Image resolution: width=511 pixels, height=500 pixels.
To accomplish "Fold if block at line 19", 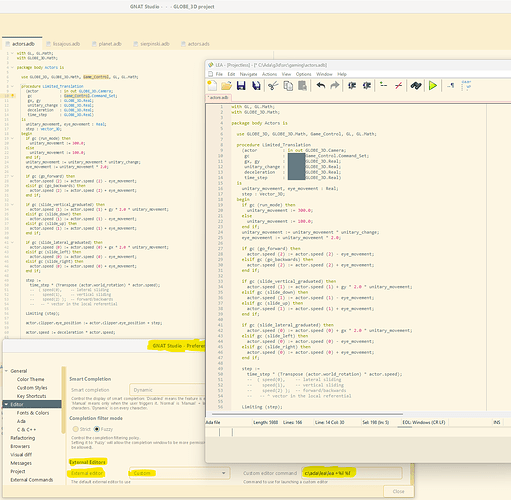I will 12,138.
